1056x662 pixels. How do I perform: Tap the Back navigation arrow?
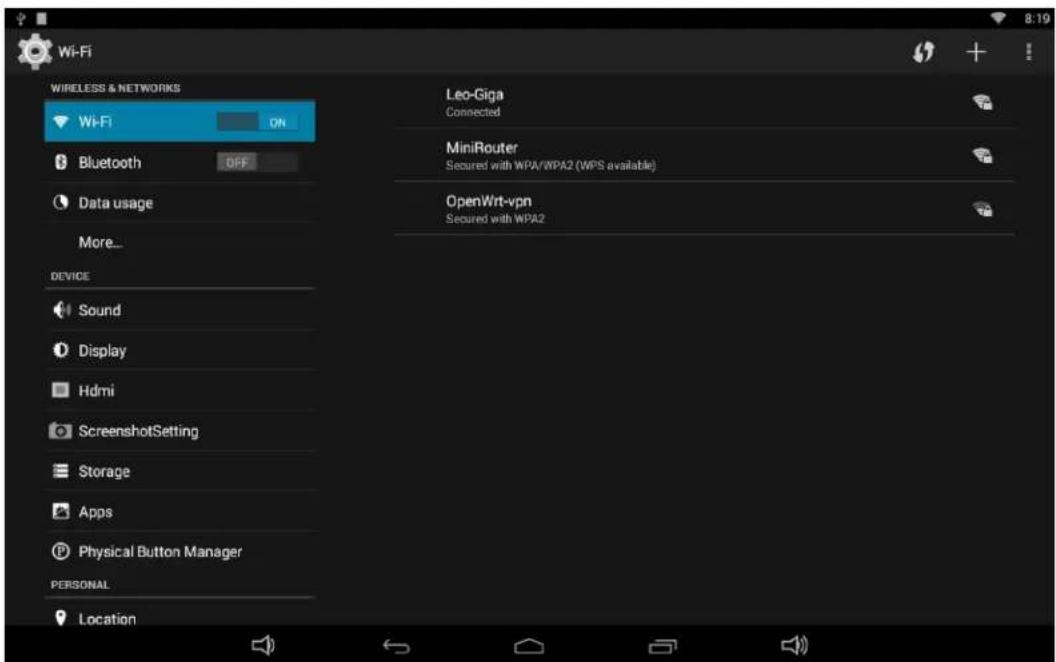pos(396,647)
